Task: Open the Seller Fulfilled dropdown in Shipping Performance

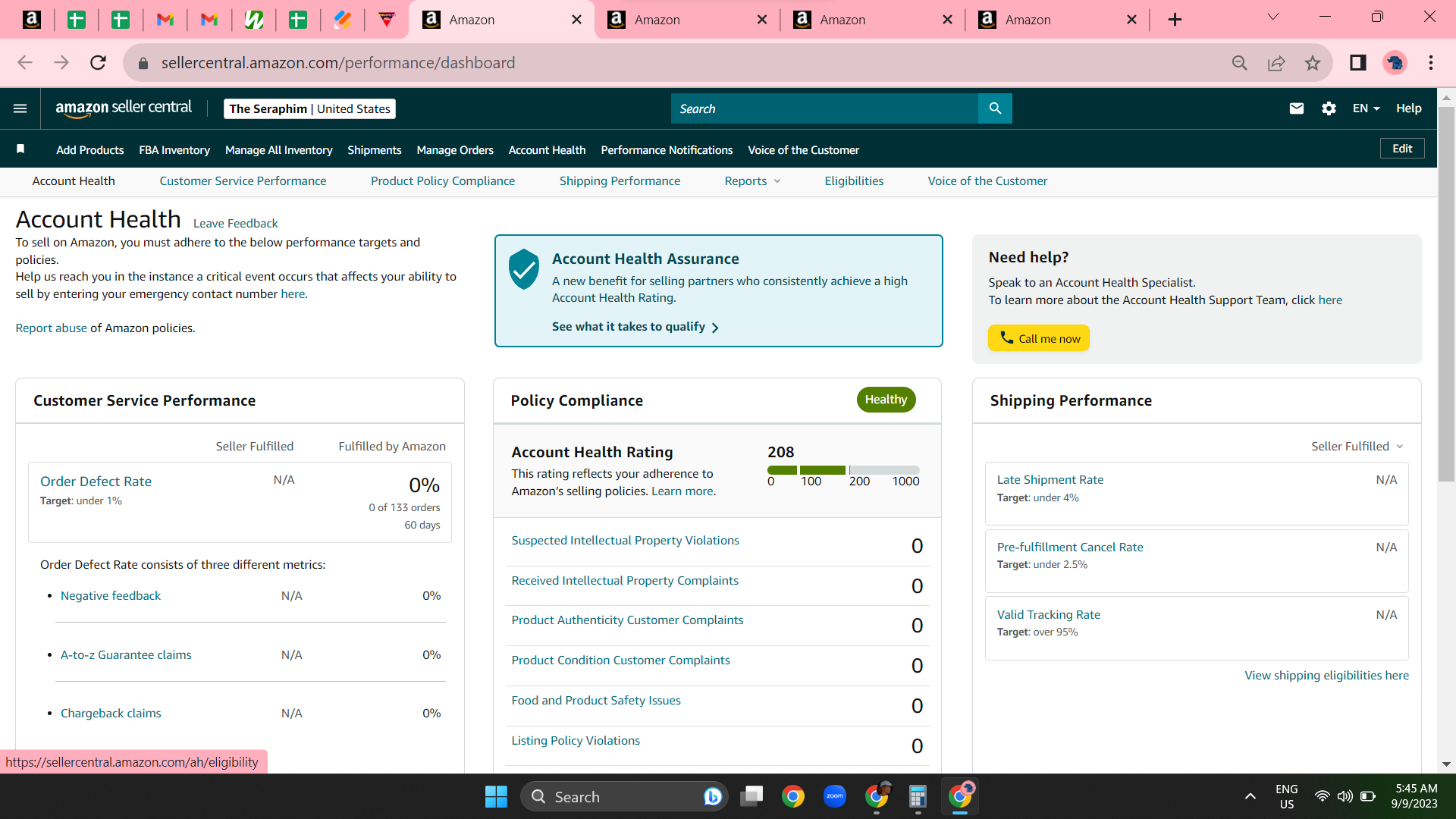Action: (1357, 447)
